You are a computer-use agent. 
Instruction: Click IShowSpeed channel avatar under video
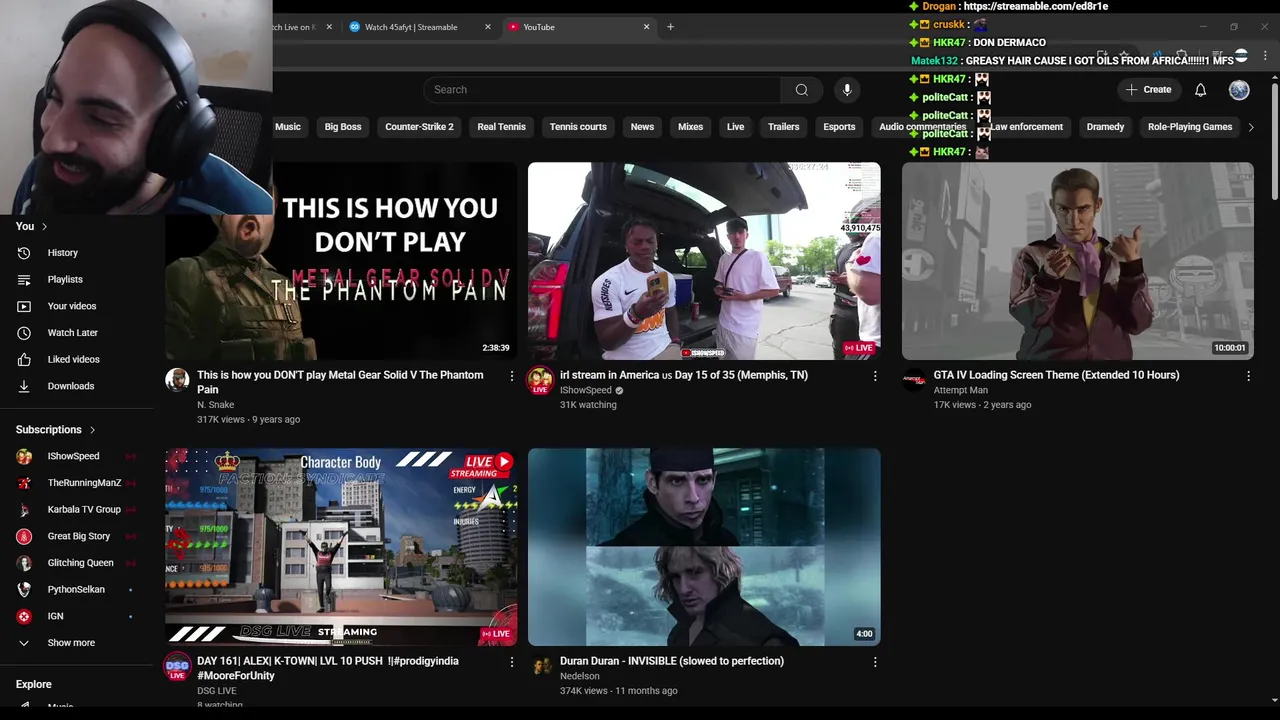tap(540, 380)
